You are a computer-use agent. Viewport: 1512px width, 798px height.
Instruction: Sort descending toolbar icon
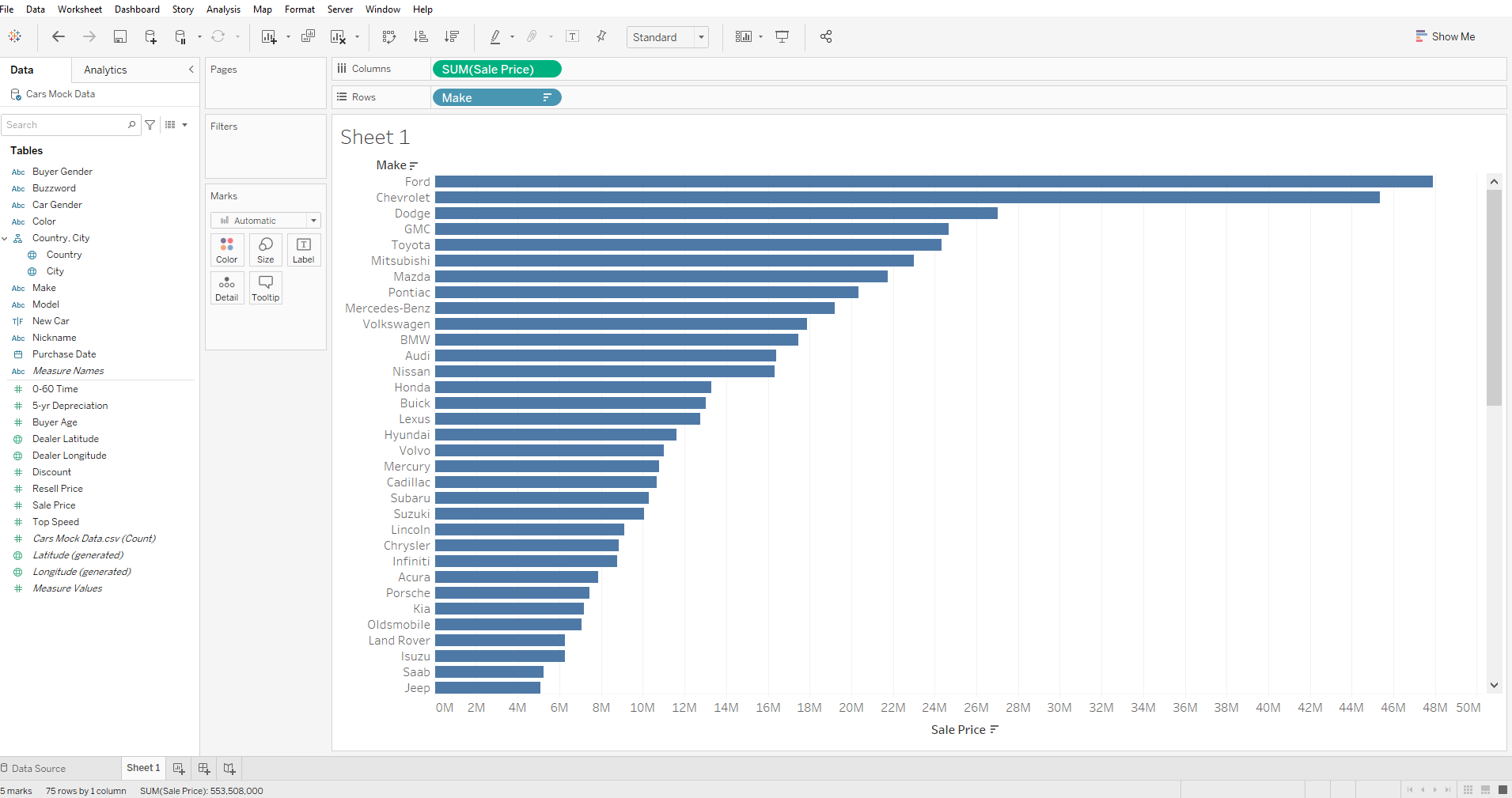point(452,36)
